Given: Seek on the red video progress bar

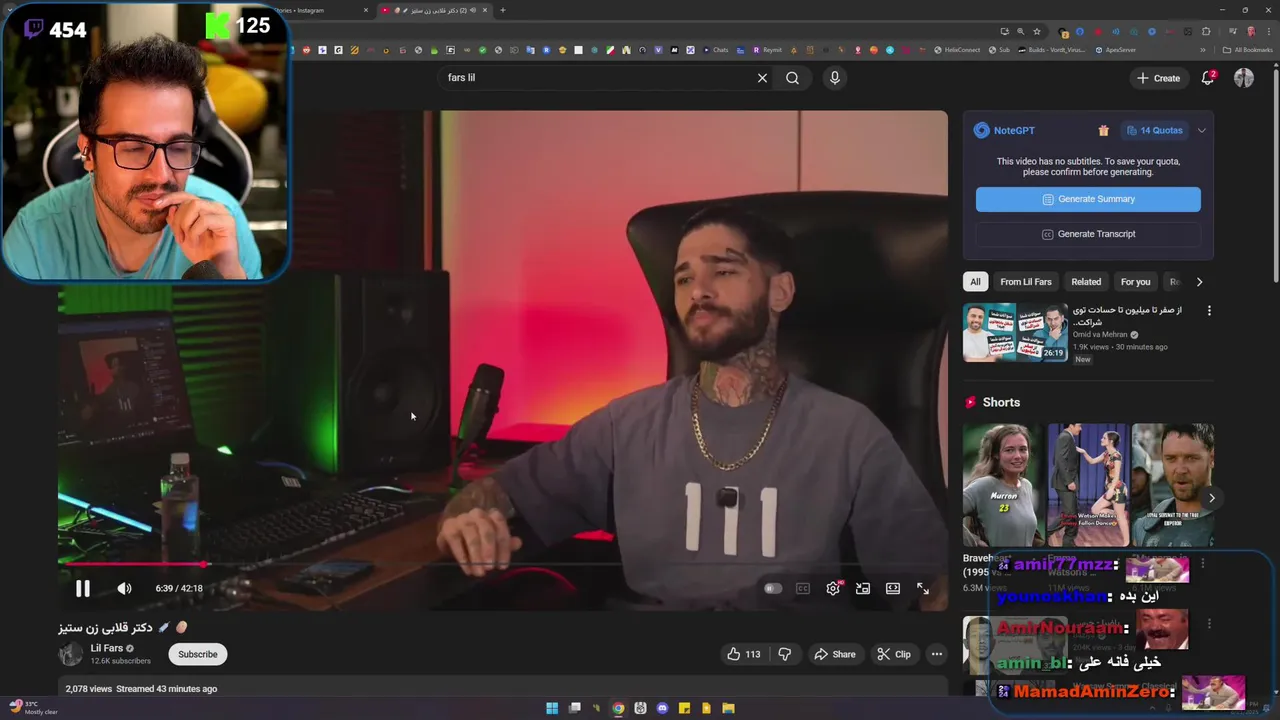Looking at the screenshot, I should click(x=503, y=564).
